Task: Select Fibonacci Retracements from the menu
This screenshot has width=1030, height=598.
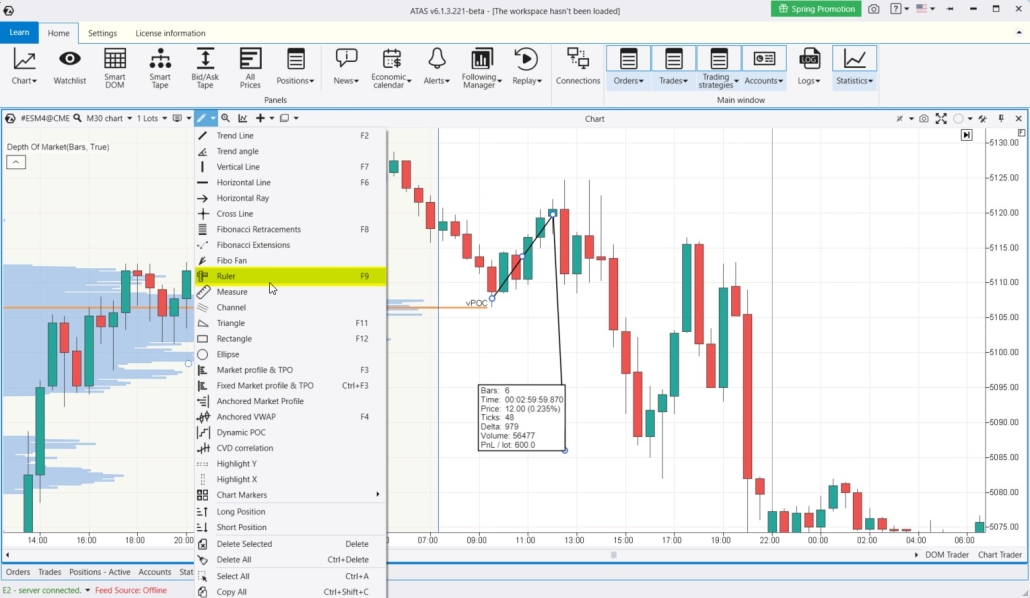Action: pos(258,229)
